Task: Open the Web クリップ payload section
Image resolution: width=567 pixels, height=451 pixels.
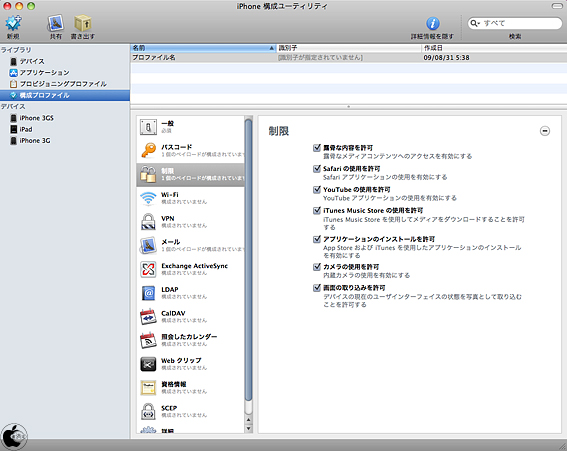Action: click(x=191, y=364)
